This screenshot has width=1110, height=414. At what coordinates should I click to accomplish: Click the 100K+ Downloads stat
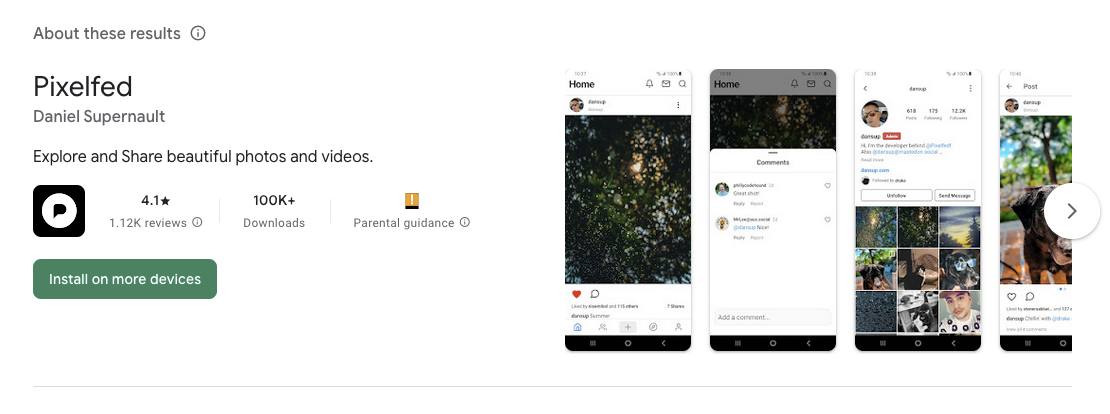tap(274, 211)
